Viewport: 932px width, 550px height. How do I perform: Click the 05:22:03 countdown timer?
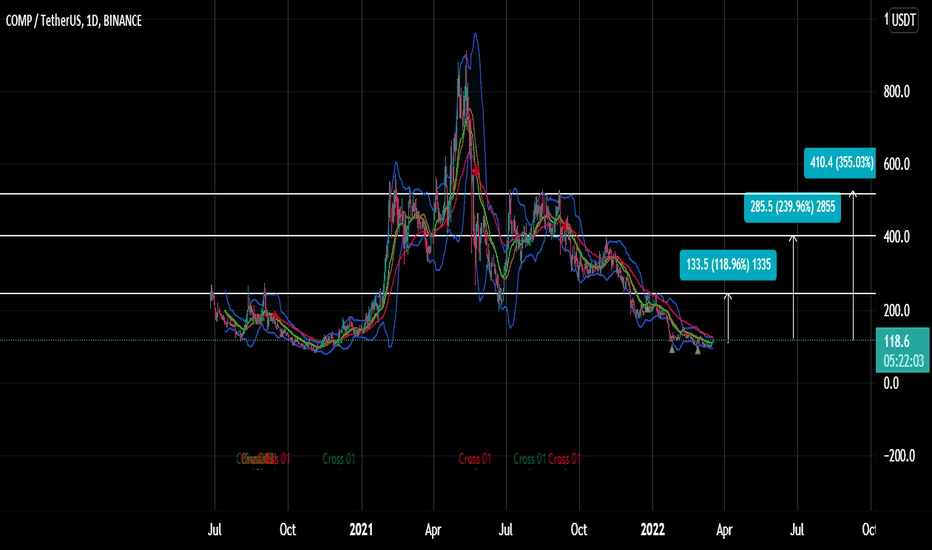(x=903, y=361)
